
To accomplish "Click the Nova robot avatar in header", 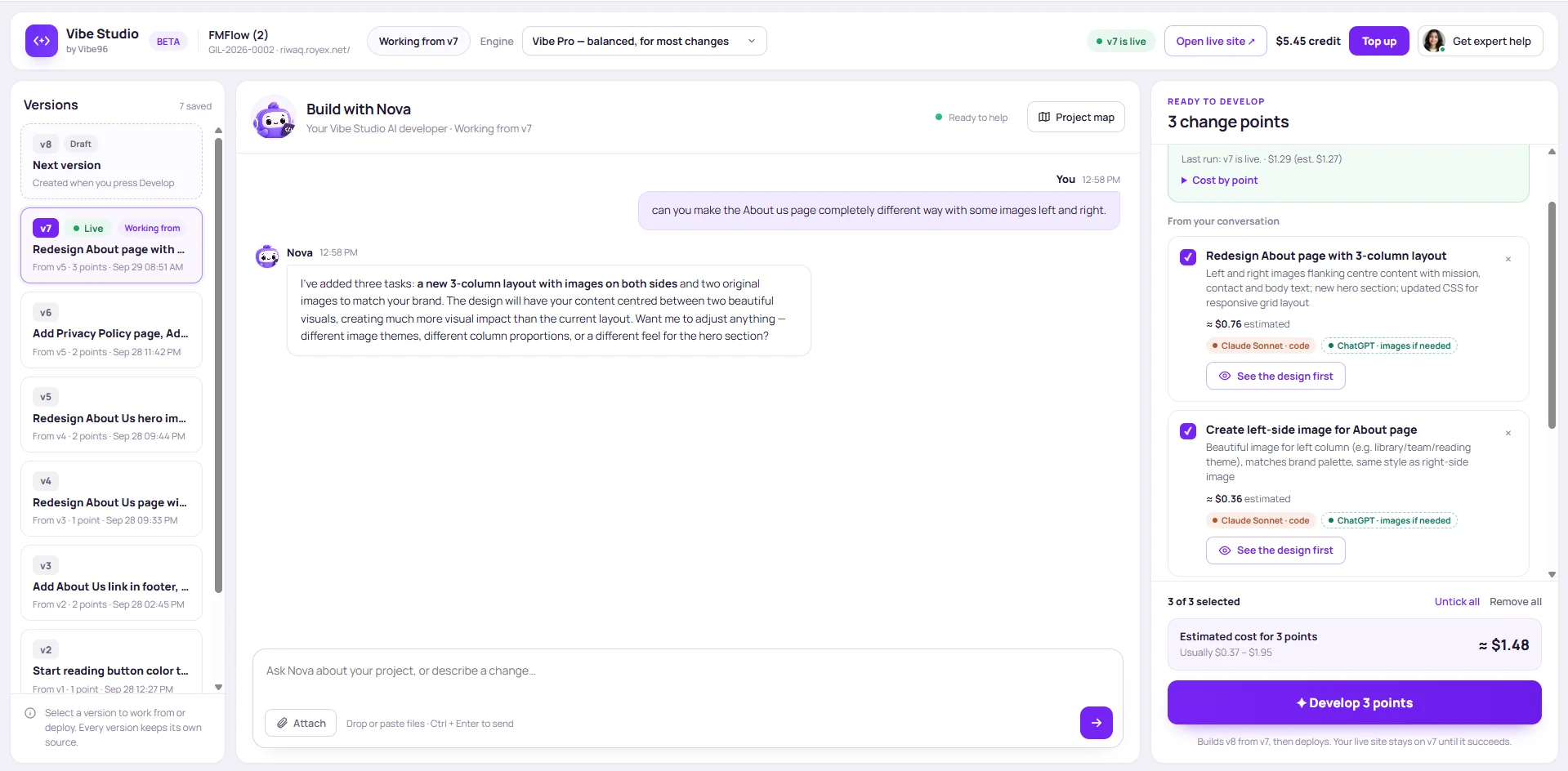I will (274, 118).
